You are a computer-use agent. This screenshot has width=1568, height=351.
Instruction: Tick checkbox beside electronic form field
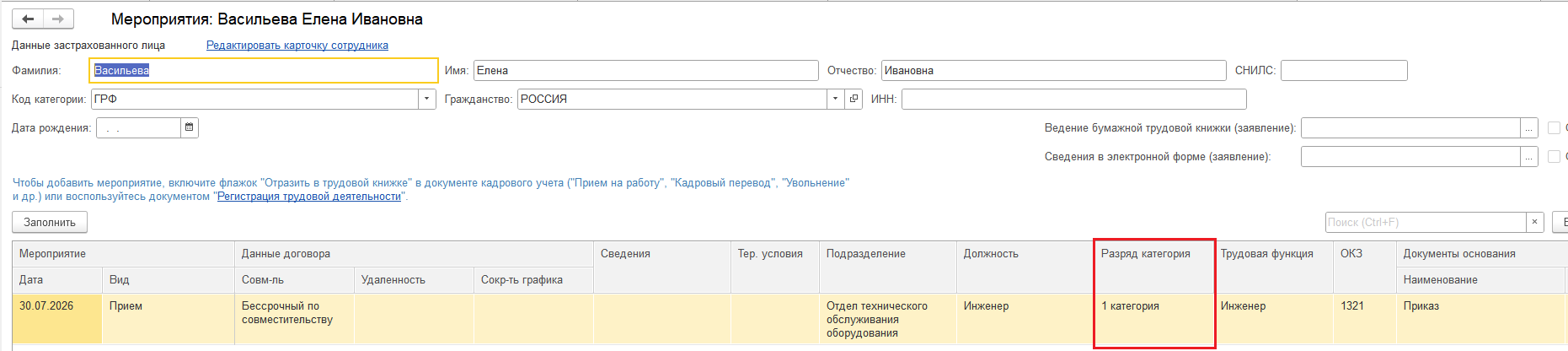point(1555,157)
